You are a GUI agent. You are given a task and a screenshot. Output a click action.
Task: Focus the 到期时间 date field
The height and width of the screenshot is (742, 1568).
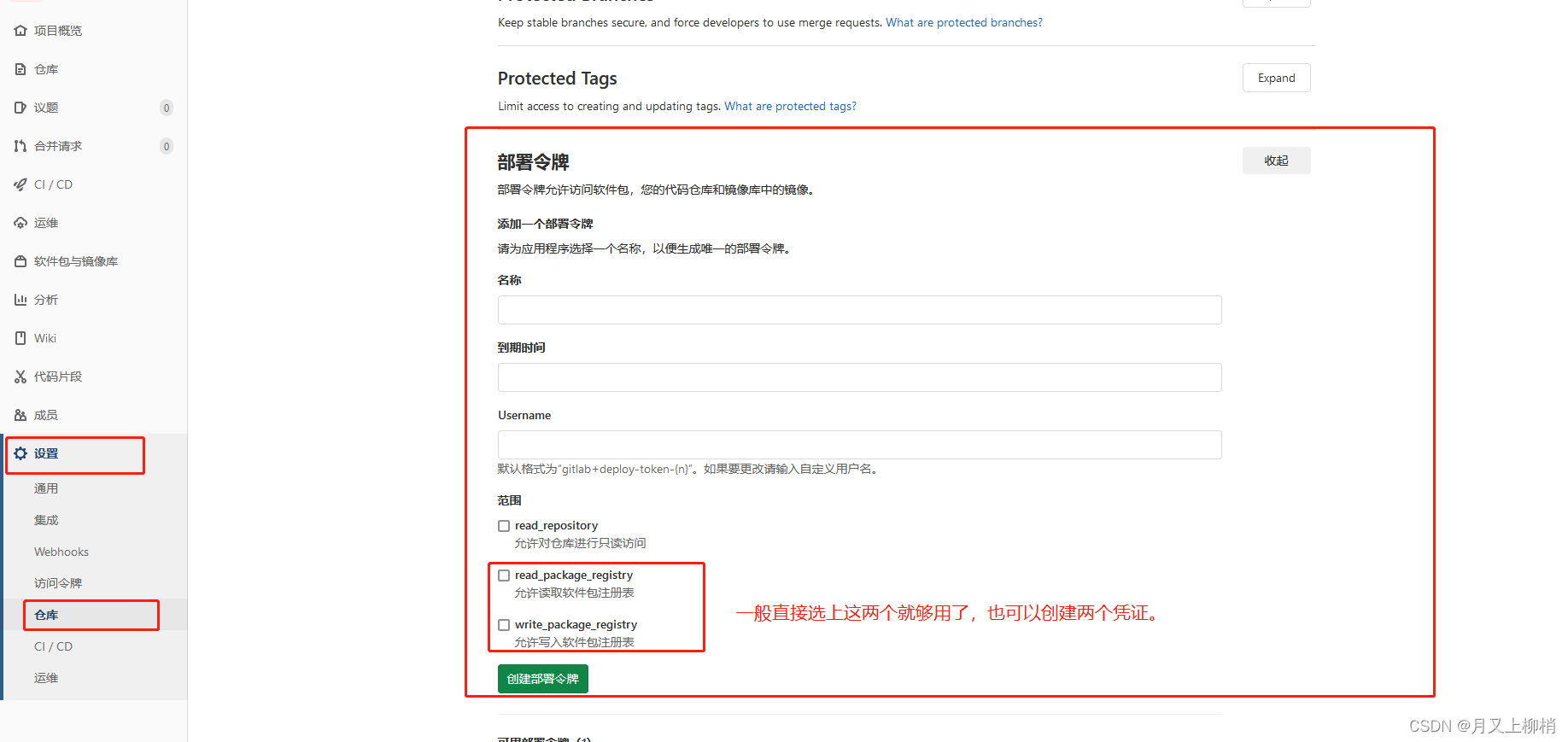(859, 377)
